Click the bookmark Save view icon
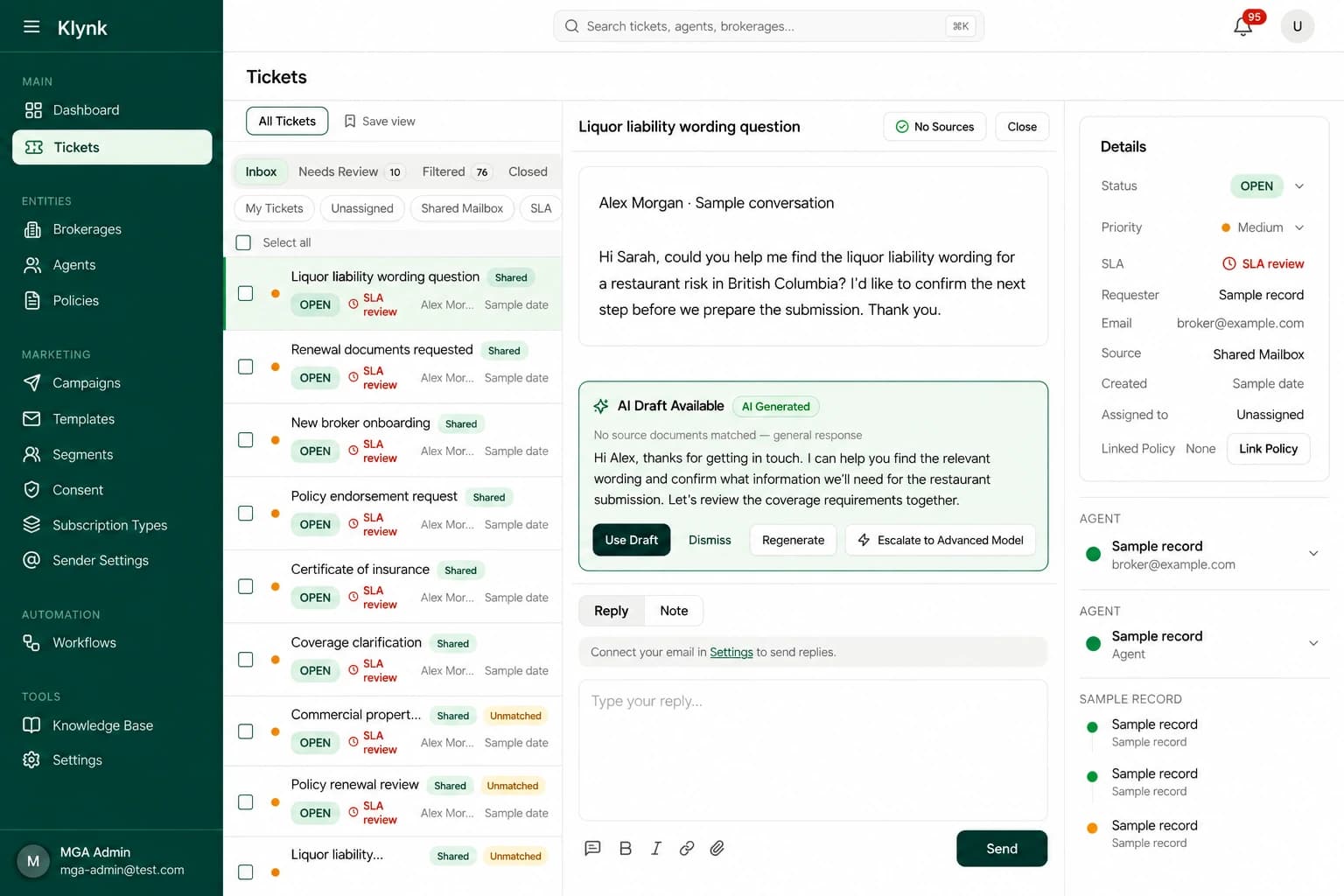 click(x=350, y=121)
